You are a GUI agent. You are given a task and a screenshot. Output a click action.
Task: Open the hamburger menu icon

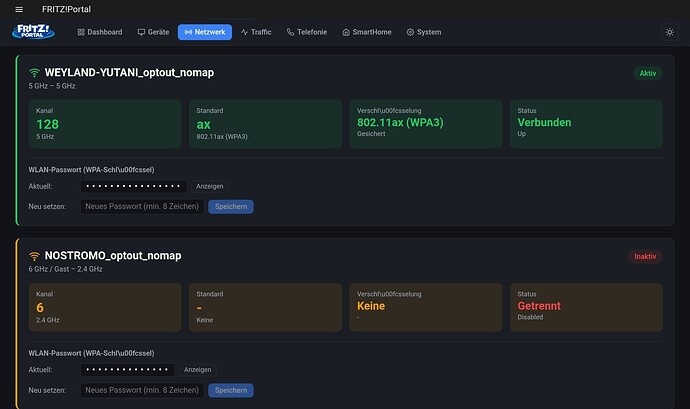[x=19, y=9]
